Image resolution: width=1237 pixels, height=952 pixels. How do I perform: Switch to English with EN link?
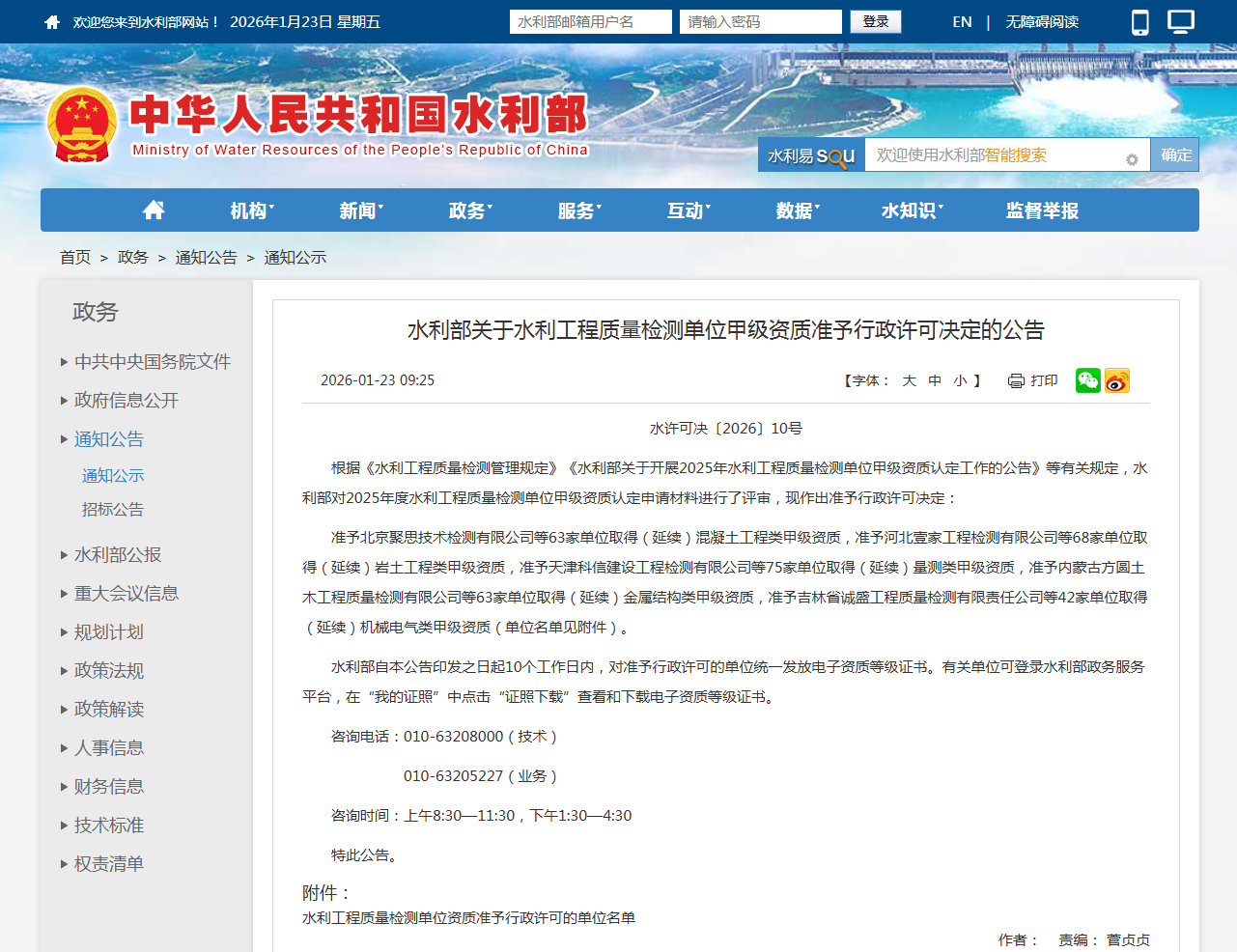coord(962,21)
